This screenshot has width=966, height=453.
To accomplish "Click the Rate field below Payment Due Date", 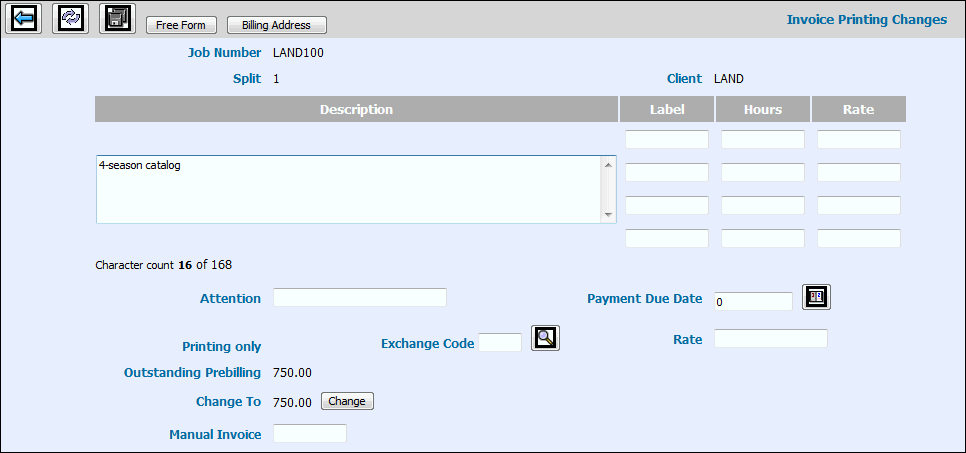I will [770, 339].
